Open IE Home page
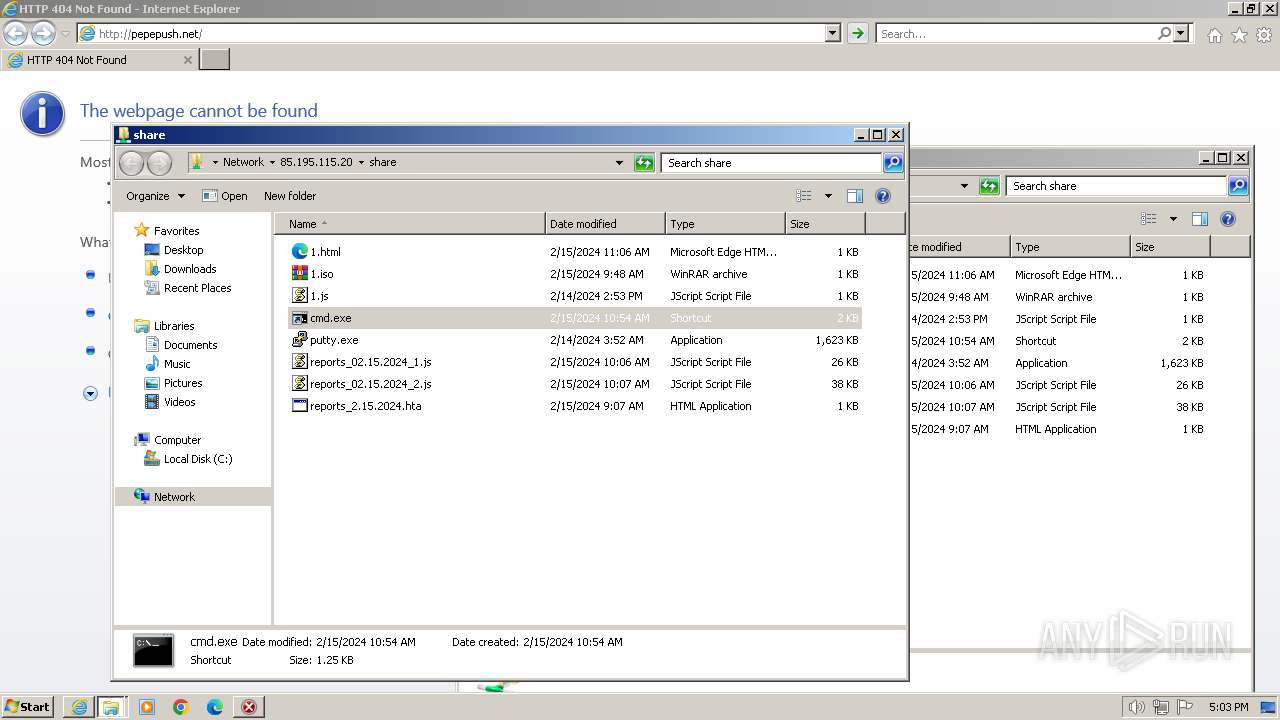Image resolution: width=1280 pixels, height=720 pixels. [x=1214, y=35]
